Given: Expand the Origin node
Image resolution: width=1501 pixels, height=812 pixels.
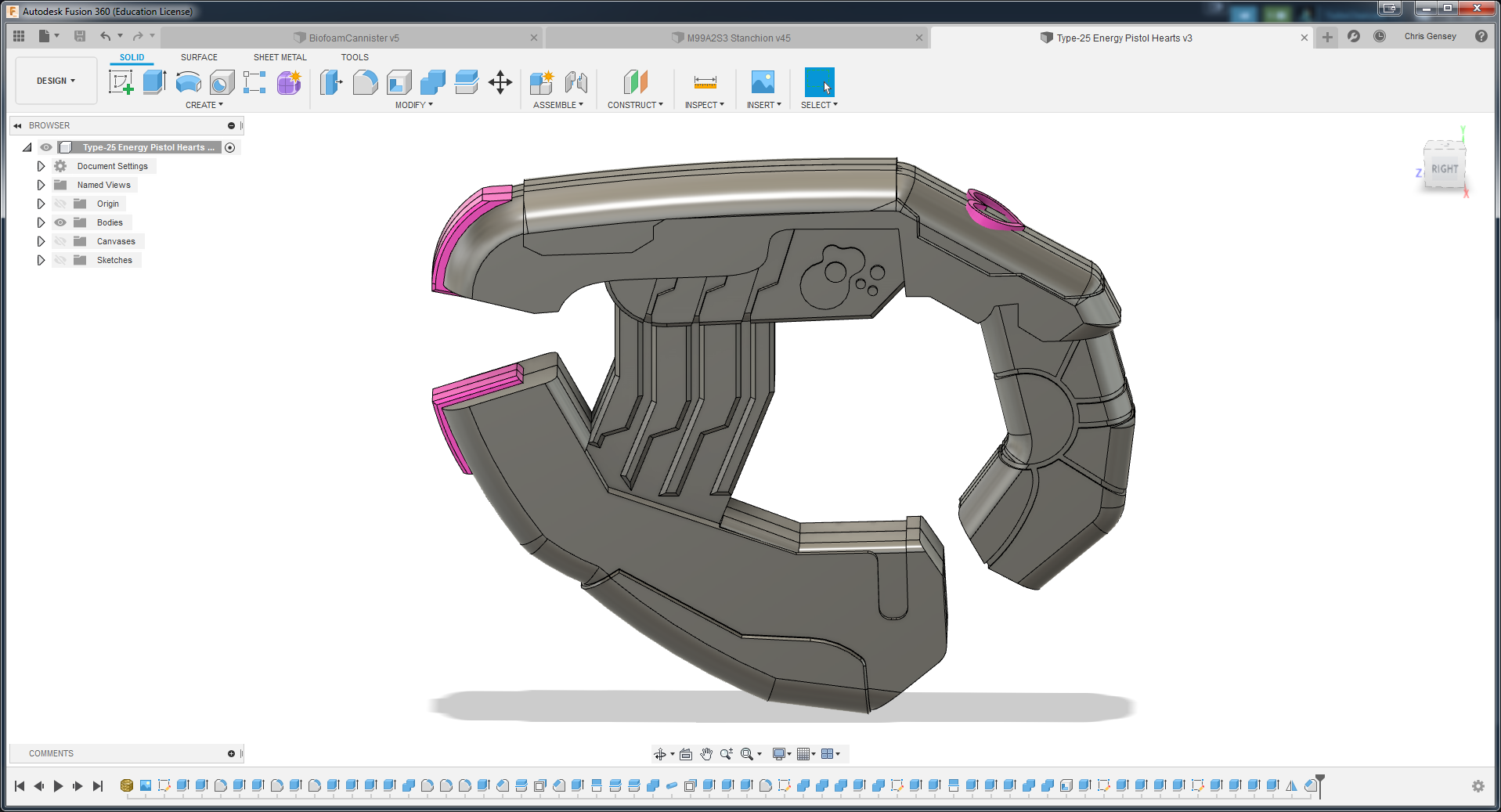Looking at the screenshot, I should [x=41, y=204].
